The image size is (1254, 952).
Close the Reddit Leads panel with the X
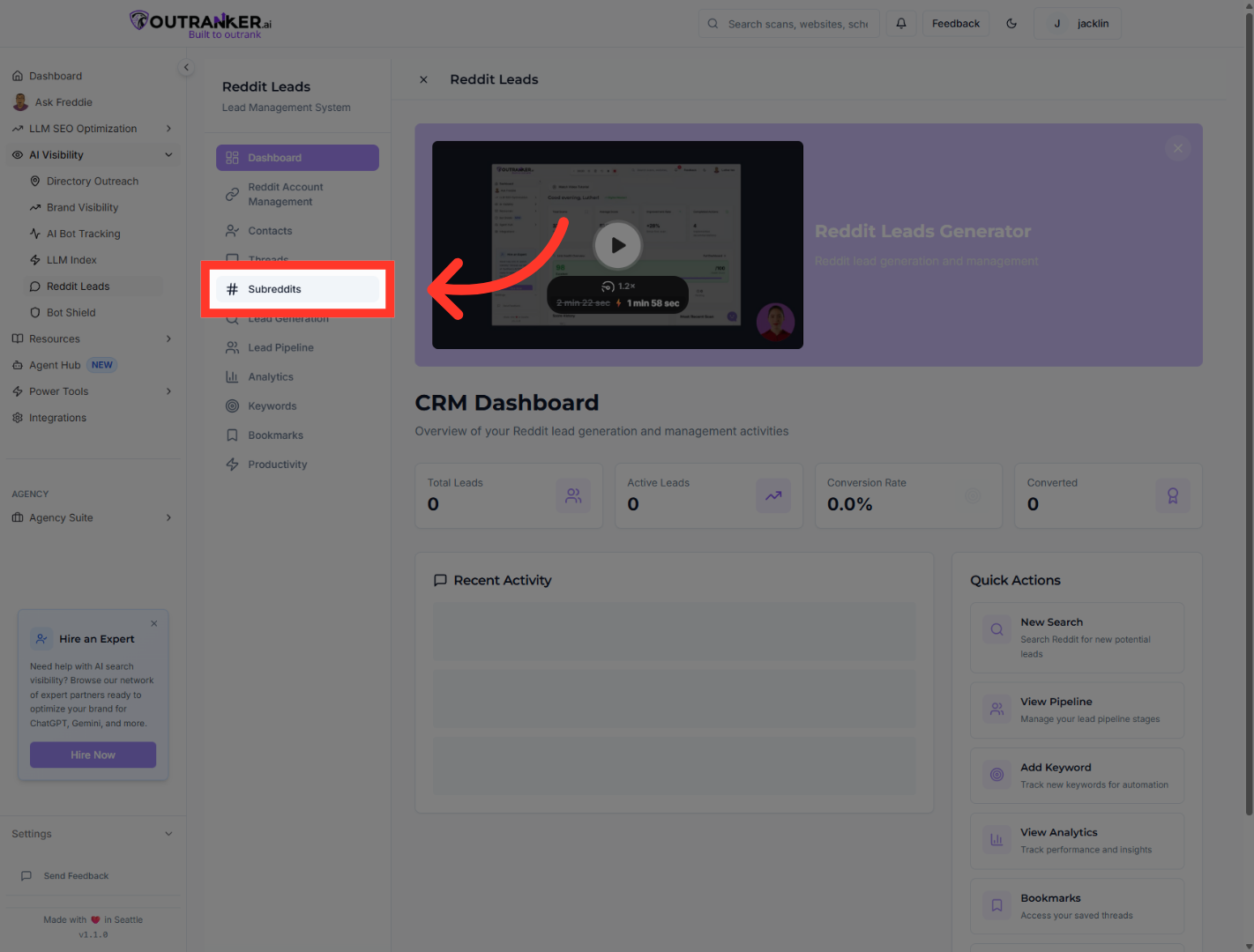423,79
